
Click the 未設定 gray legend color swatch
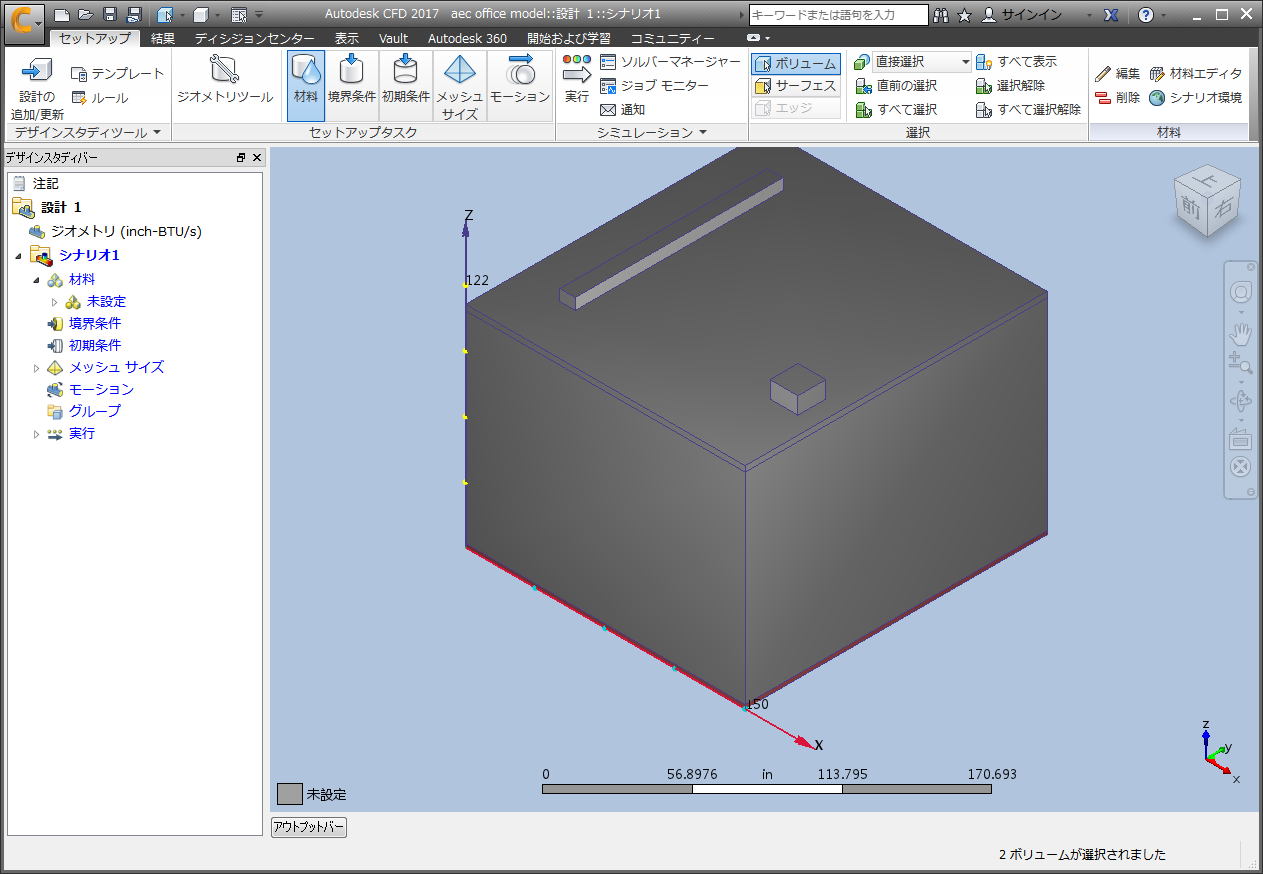pos(290,794)
